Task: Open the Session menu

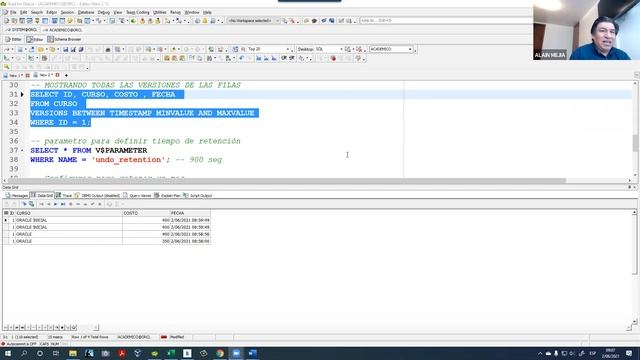Action: tap(67, 12)
